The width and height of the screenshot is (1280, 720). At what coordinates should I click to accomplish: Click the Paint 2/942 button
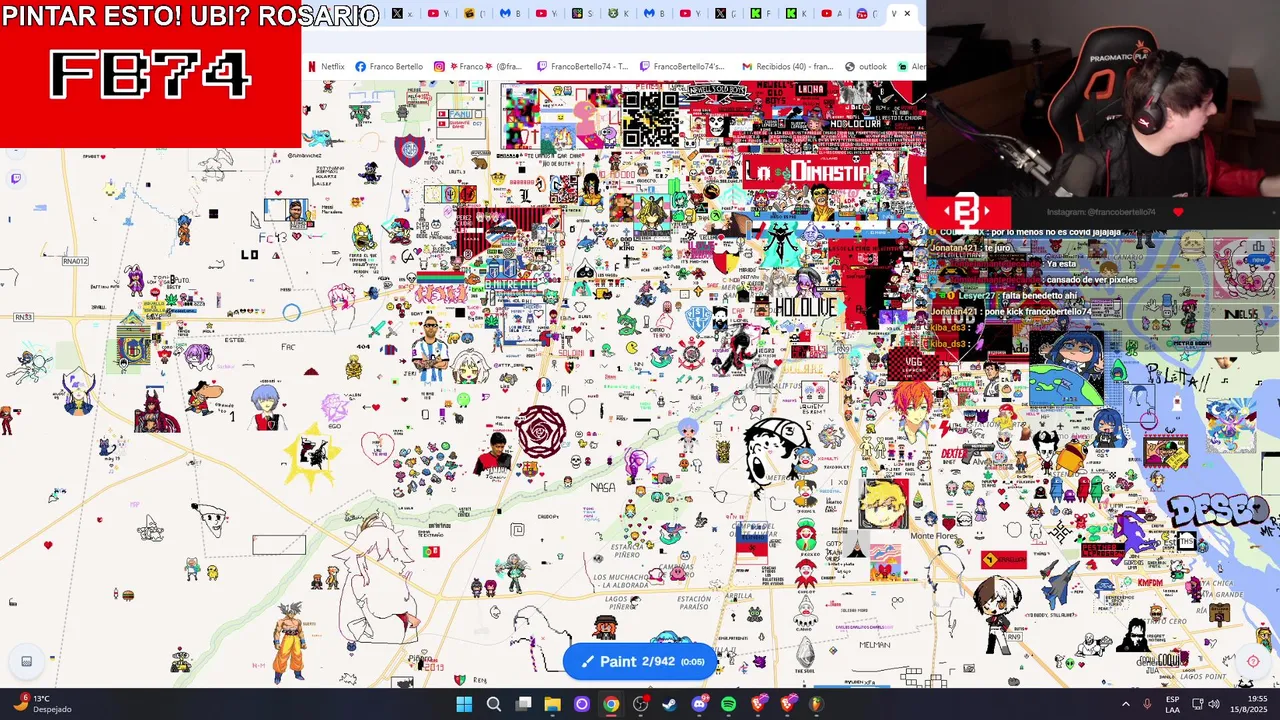pos(640,661)
